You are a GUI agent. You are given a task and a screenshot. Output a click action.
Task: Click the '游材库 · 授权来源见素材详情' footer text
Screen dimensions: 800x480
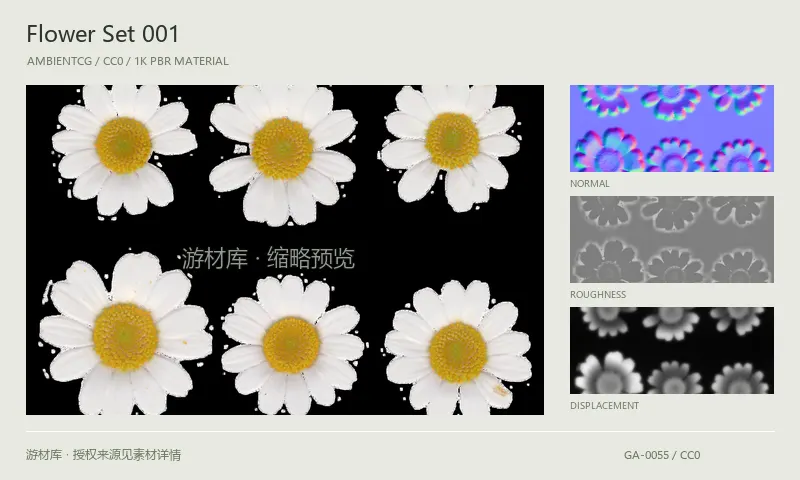coord(104,454)
